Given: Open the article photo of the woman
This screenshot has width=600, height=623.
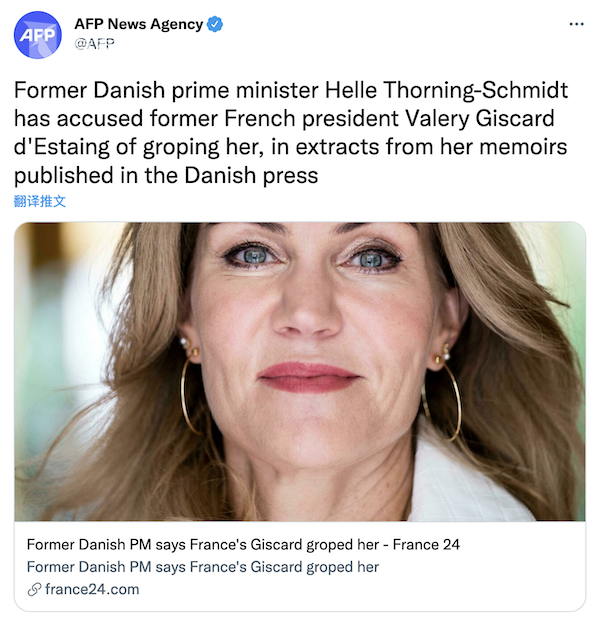Looking at the screenshot, I should pyautogui.click(x=300, y=370).
